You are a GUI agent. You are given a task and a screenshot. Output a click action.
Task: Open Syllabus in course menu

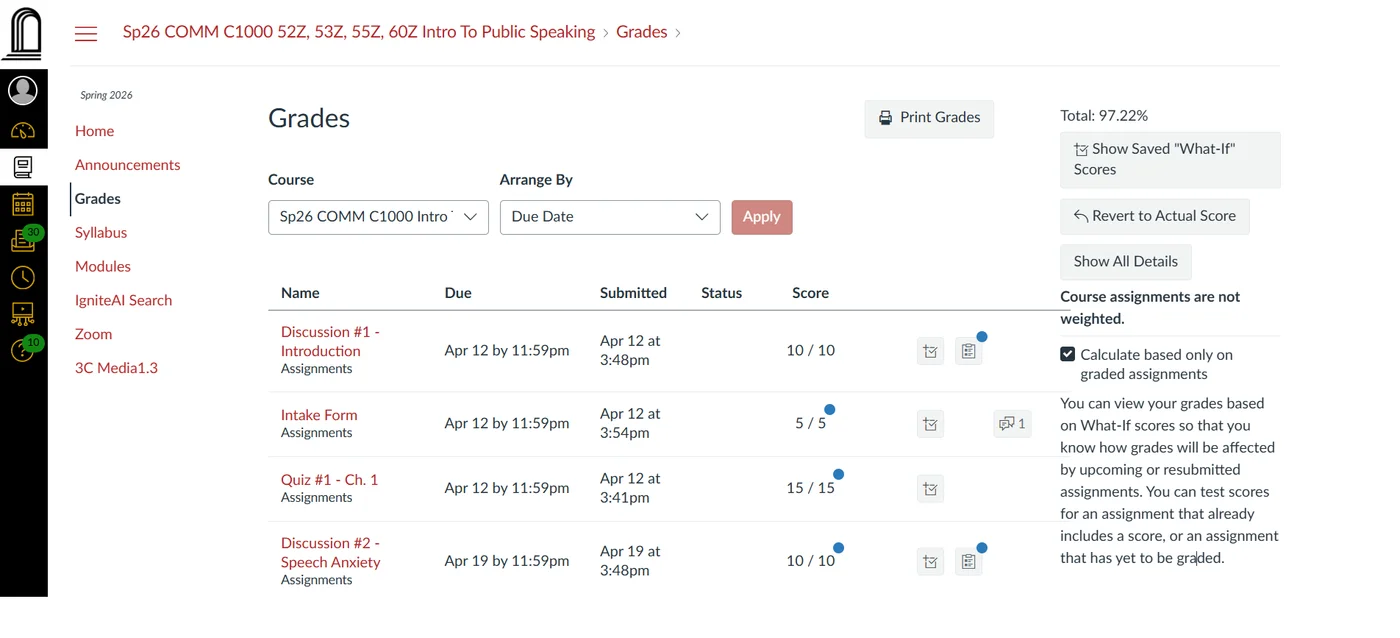pos(101,233)
